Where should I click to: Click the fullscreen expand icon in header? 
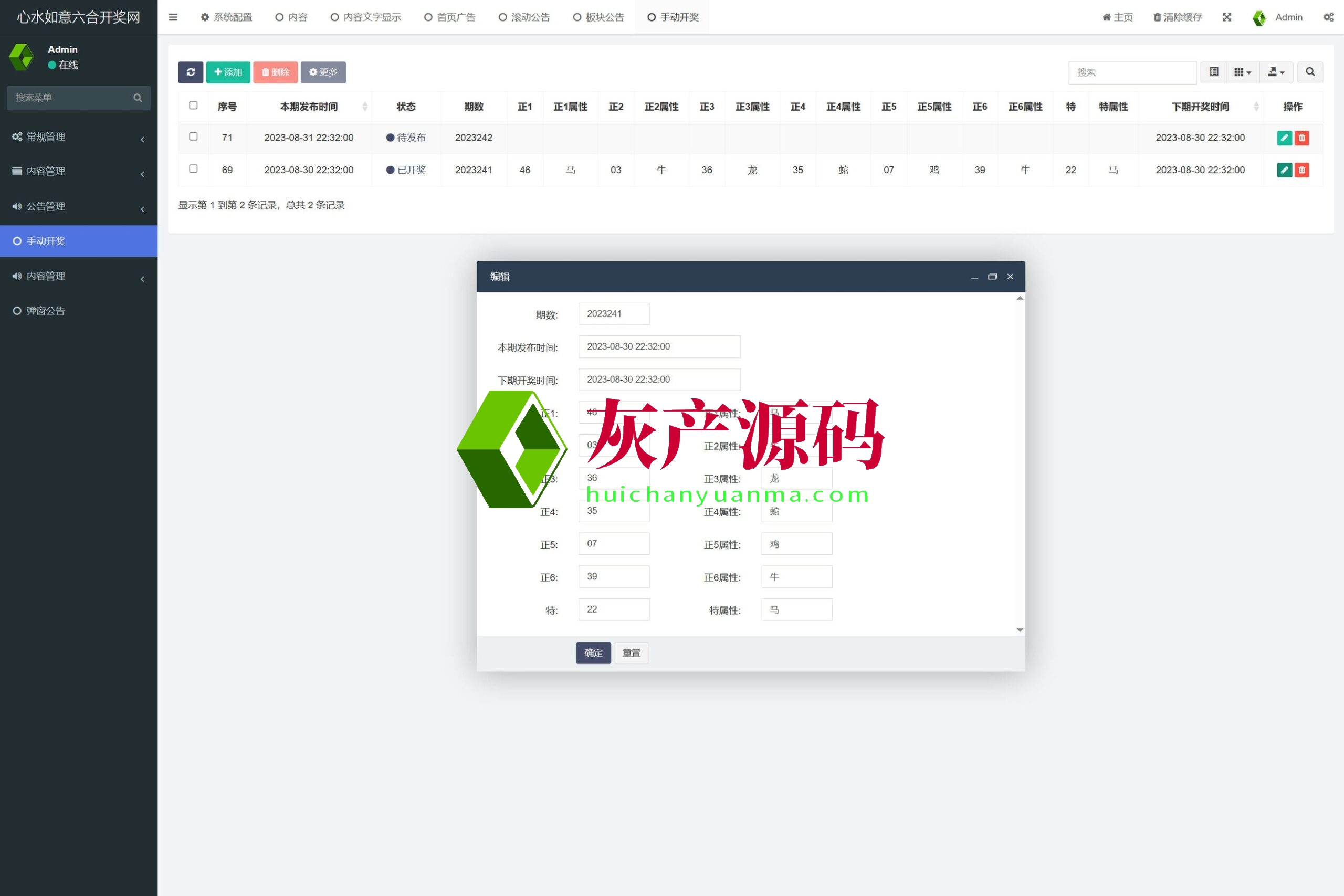pos(1227,17)
